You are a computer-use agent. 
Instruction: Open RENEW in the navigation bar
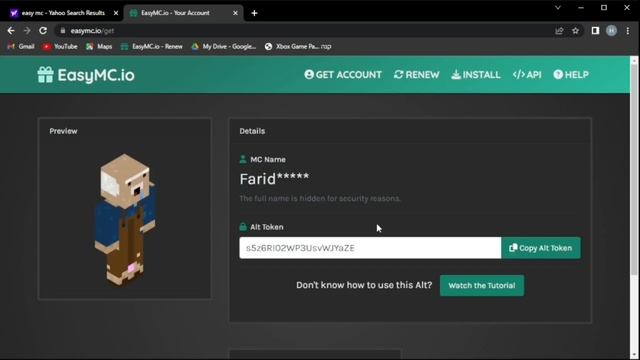coord(417,75)
